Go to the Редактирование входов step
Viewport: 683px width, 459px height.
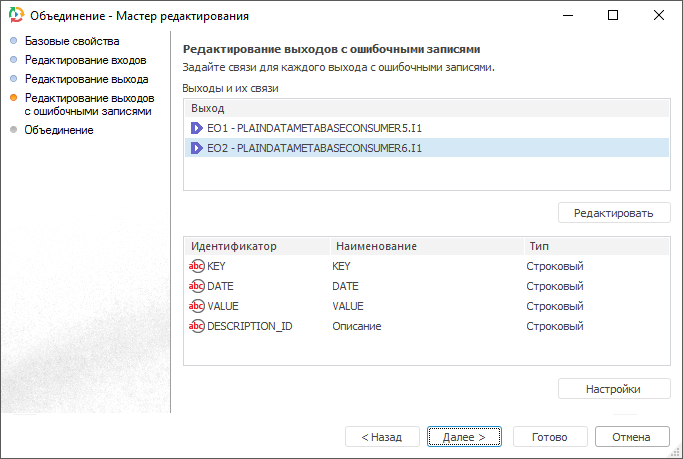(x=86, y=60)
